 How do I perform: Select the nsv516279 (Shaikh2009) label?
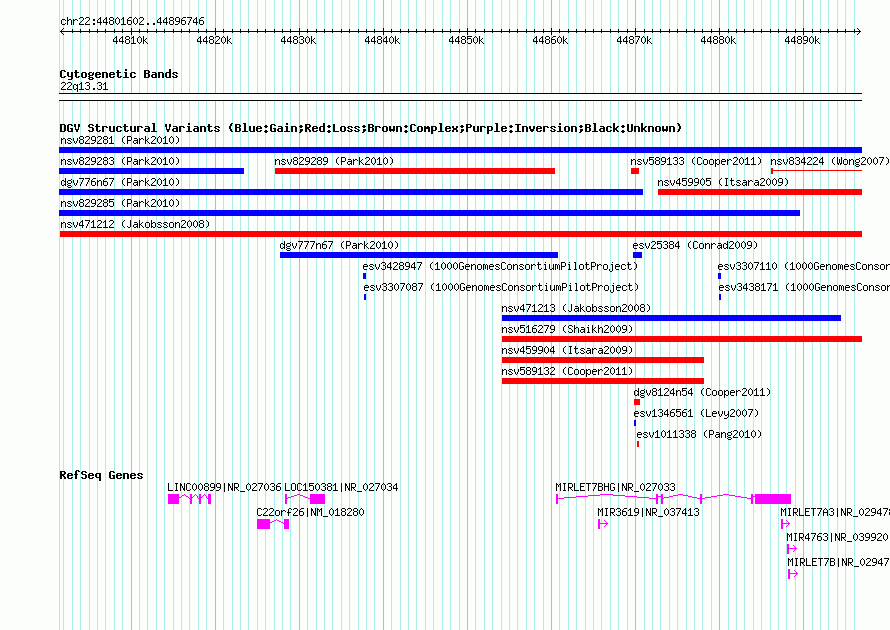(567, 329)
